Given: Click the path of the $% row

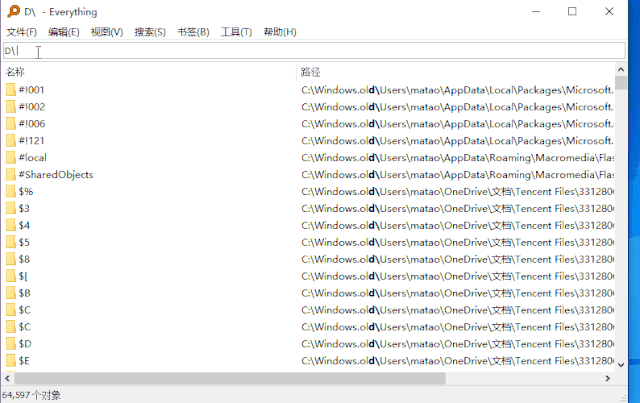Looking at the screenshot, I should click(458, 191).
